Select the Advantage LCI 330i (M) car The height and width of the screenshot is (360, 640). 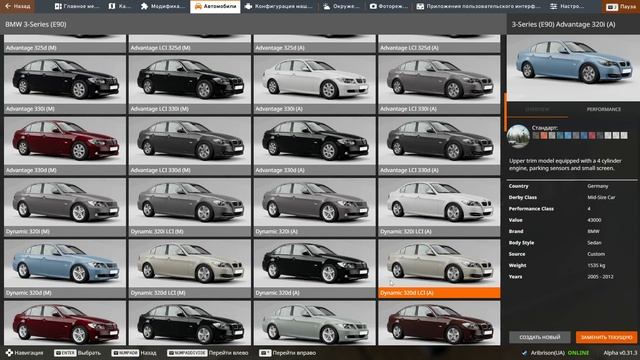click(x=190, y=84)
